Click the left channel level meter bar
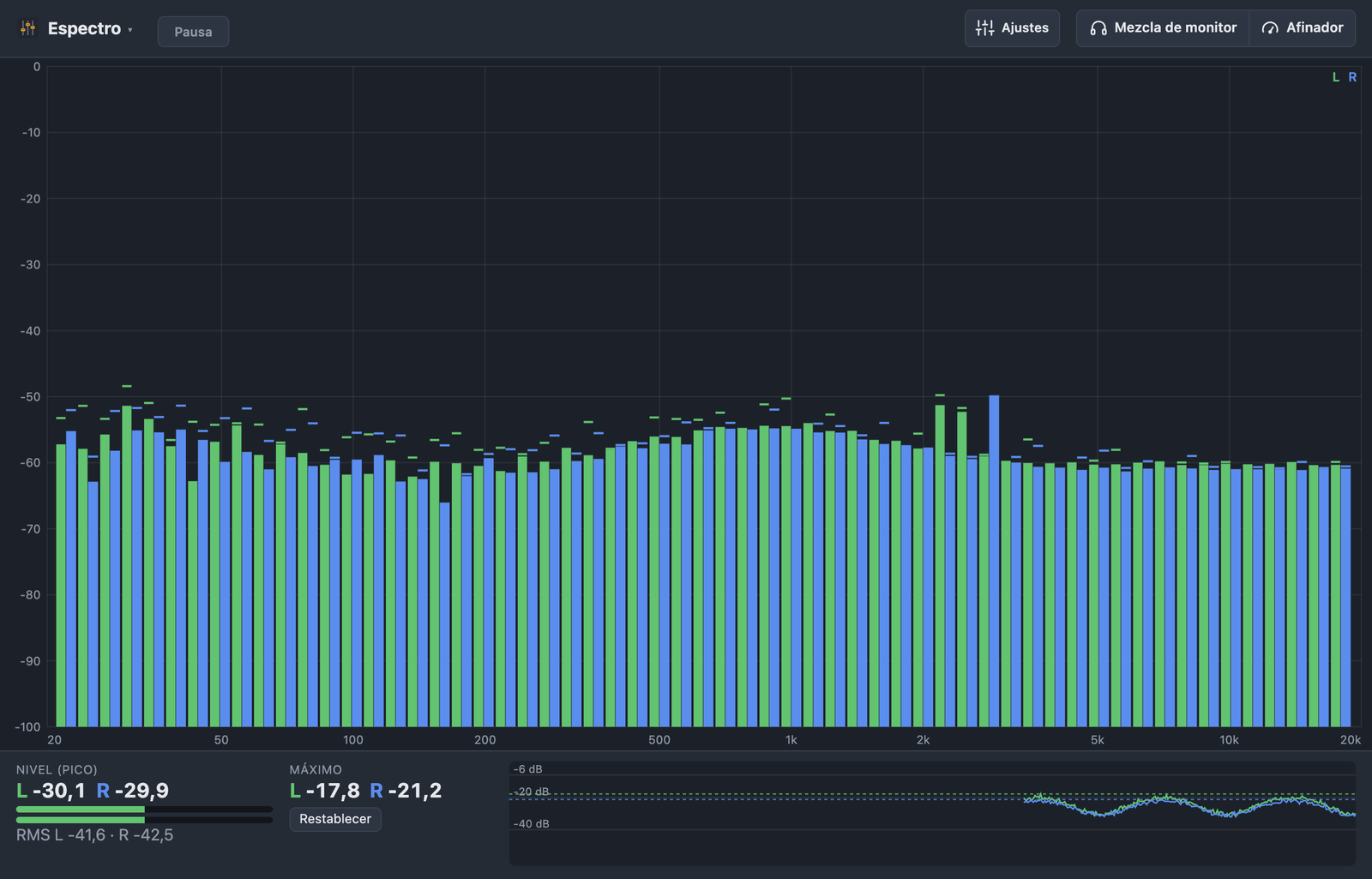 click(144, 809)
